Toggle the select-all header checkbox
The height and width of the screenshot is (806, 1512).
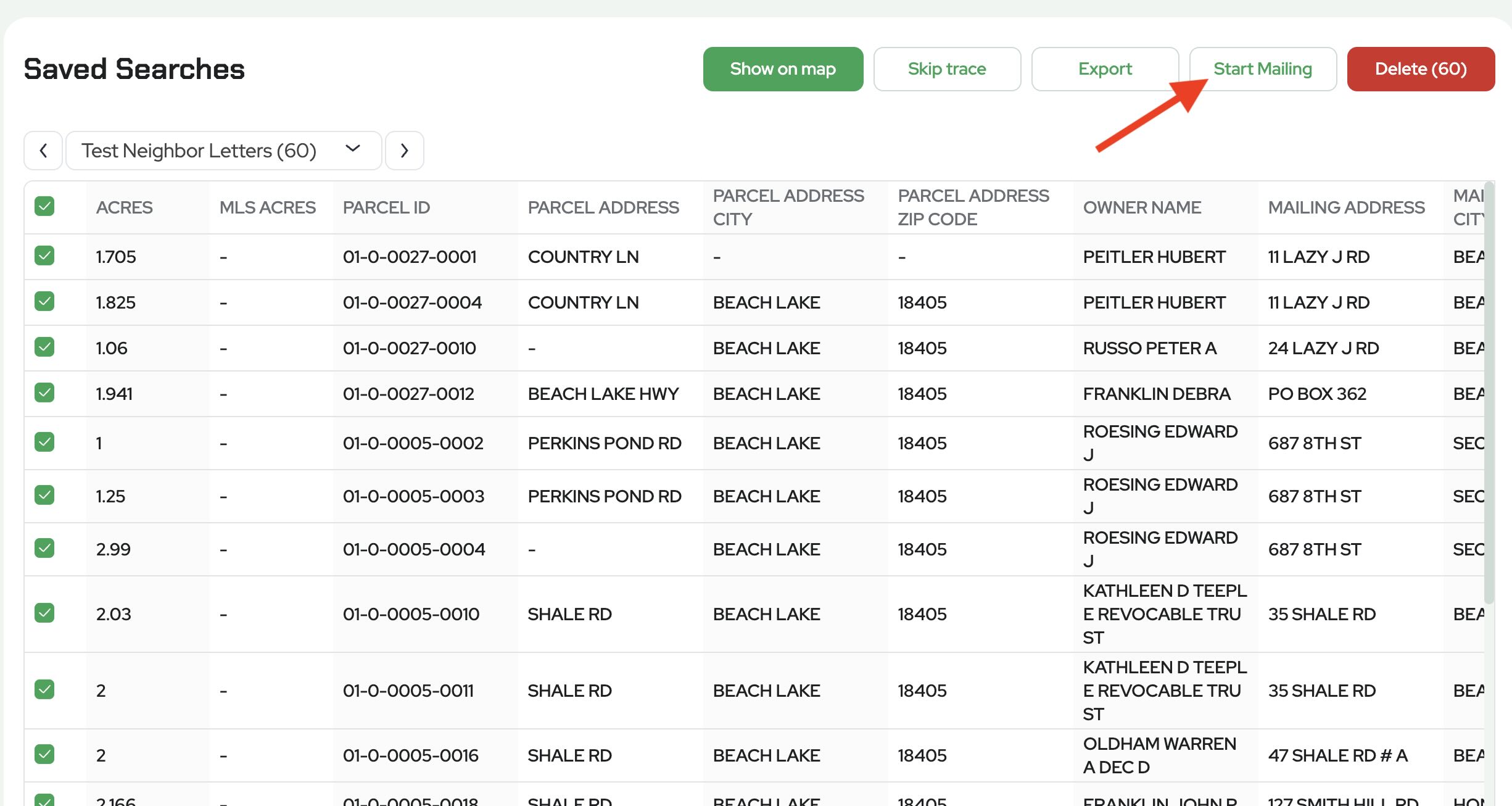(x=44, y=206)
